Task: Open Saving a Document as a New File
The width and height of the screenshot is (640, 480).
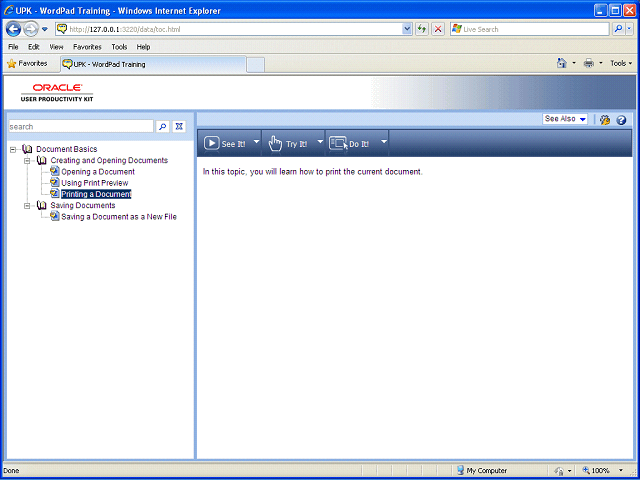Action: coord(119,217)
